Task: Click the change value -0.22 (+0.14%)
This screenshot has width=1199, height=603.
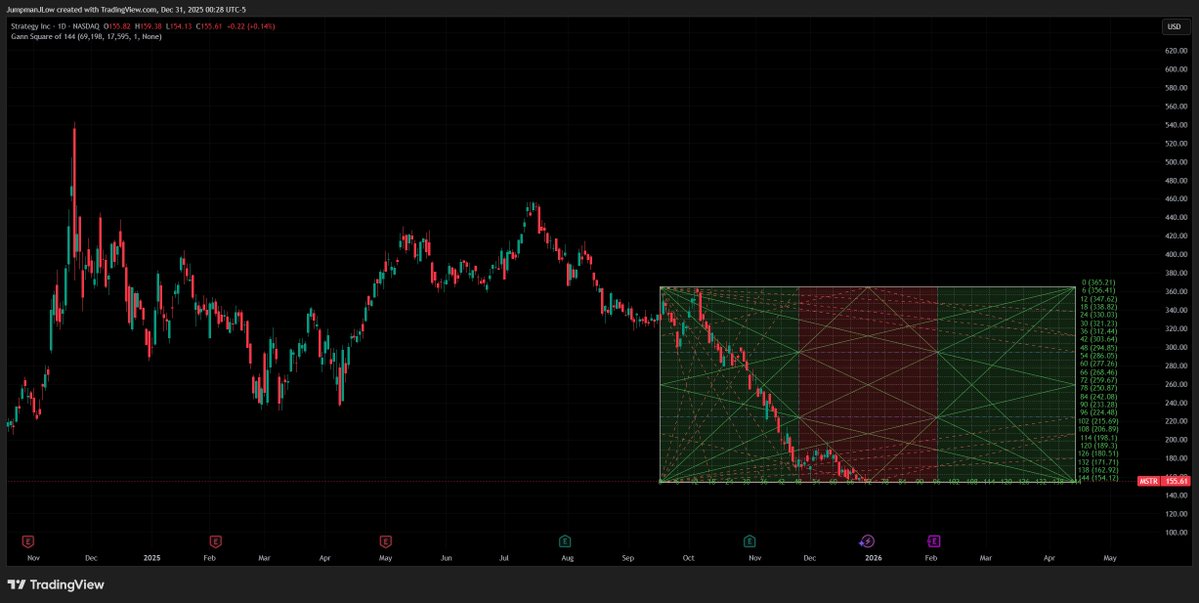Action: (x=251, y=27)
